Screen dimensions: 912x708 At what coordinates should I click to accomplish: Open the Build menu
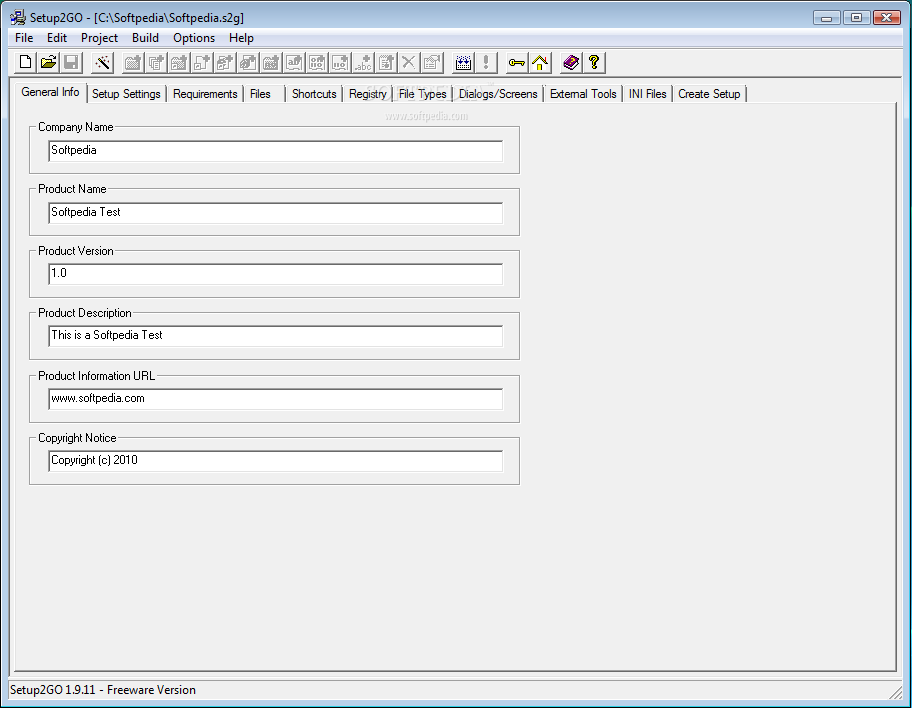(145, 38)
